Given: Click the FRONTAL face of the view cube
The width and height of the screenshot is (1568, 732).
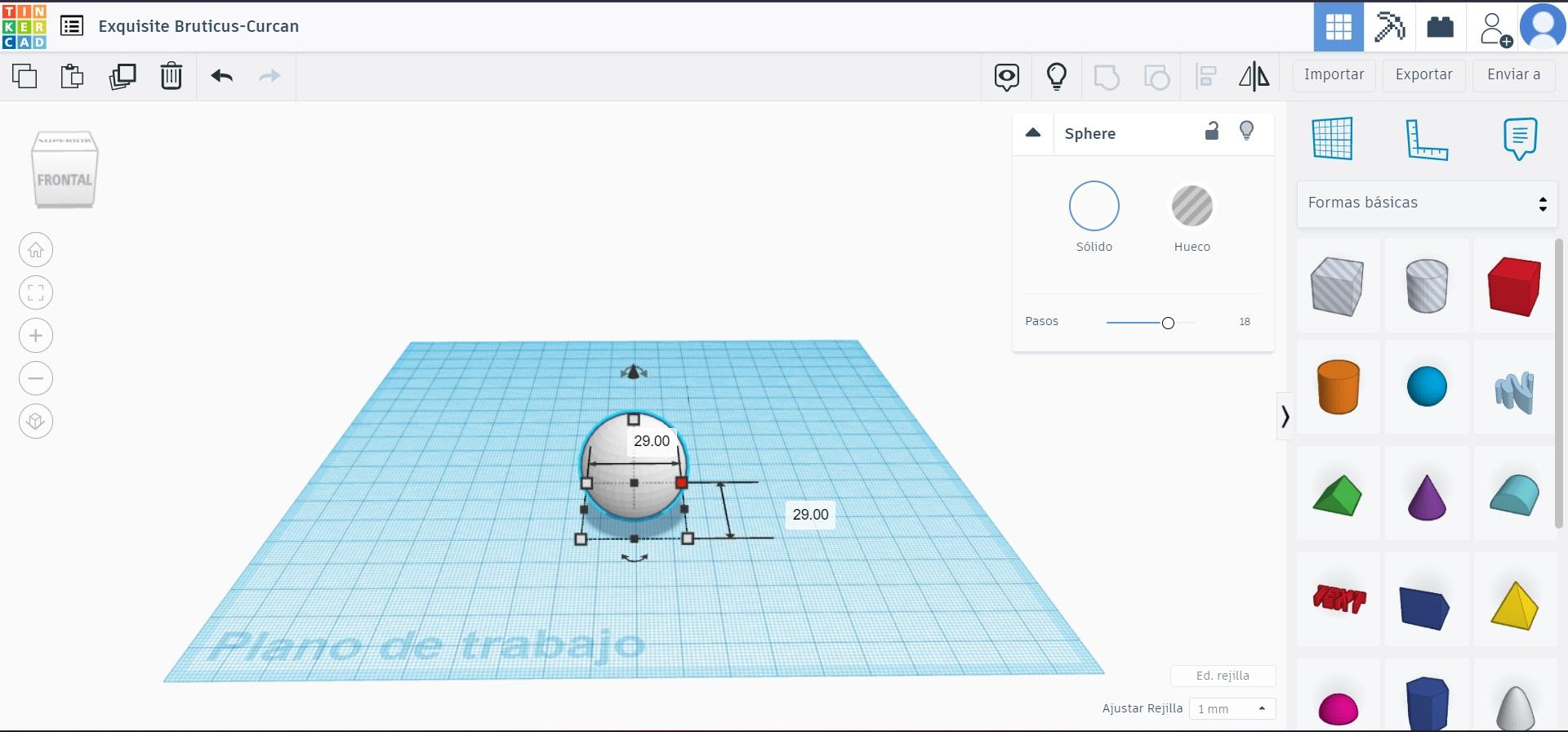Looking at the screenshot, I should coord(65,180).
